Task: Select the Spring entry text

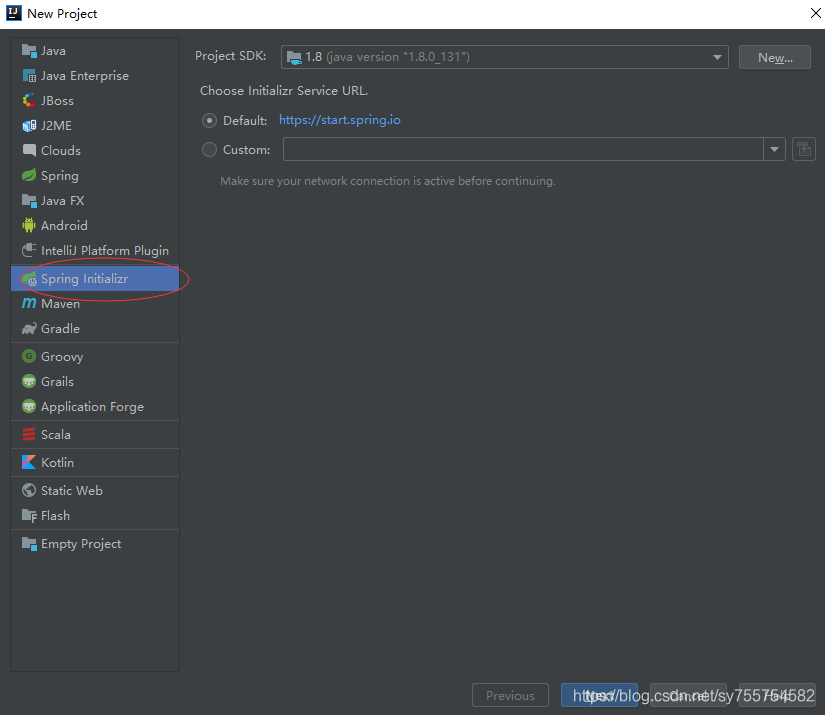Action: [60, 176]
